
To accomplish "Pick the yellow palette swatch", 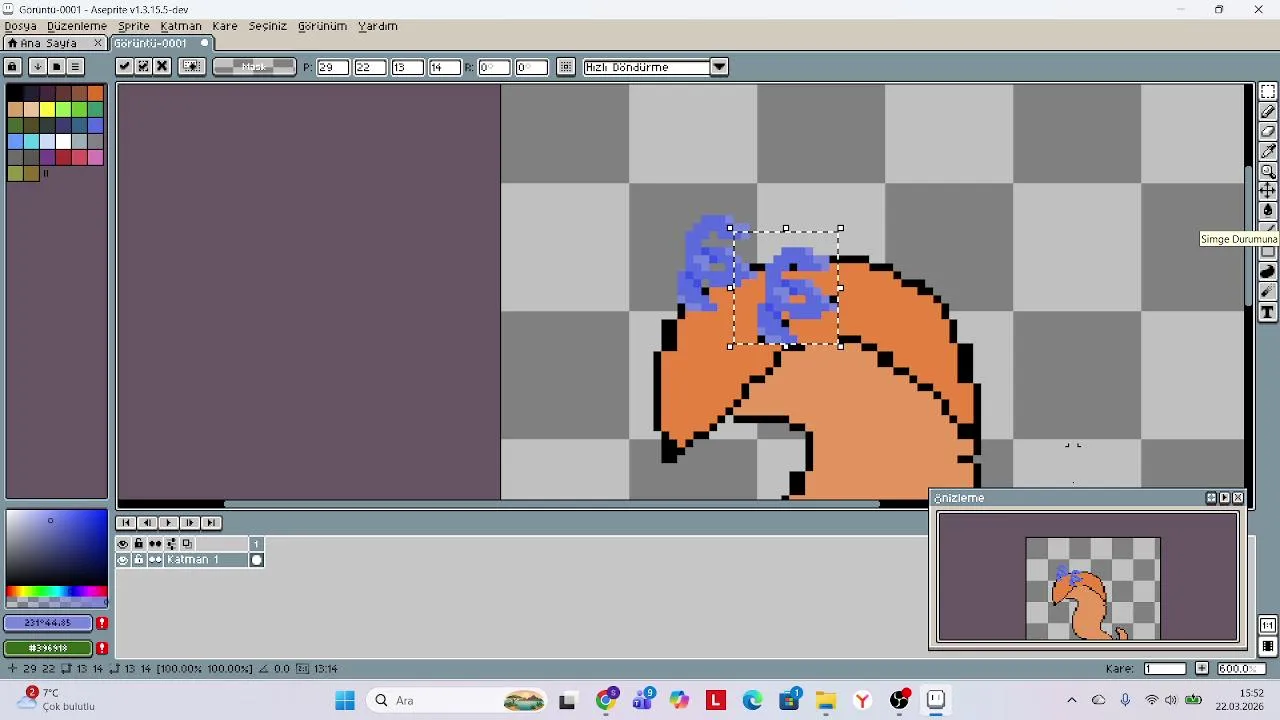I will pyautogui.click(x=47, y=109).
